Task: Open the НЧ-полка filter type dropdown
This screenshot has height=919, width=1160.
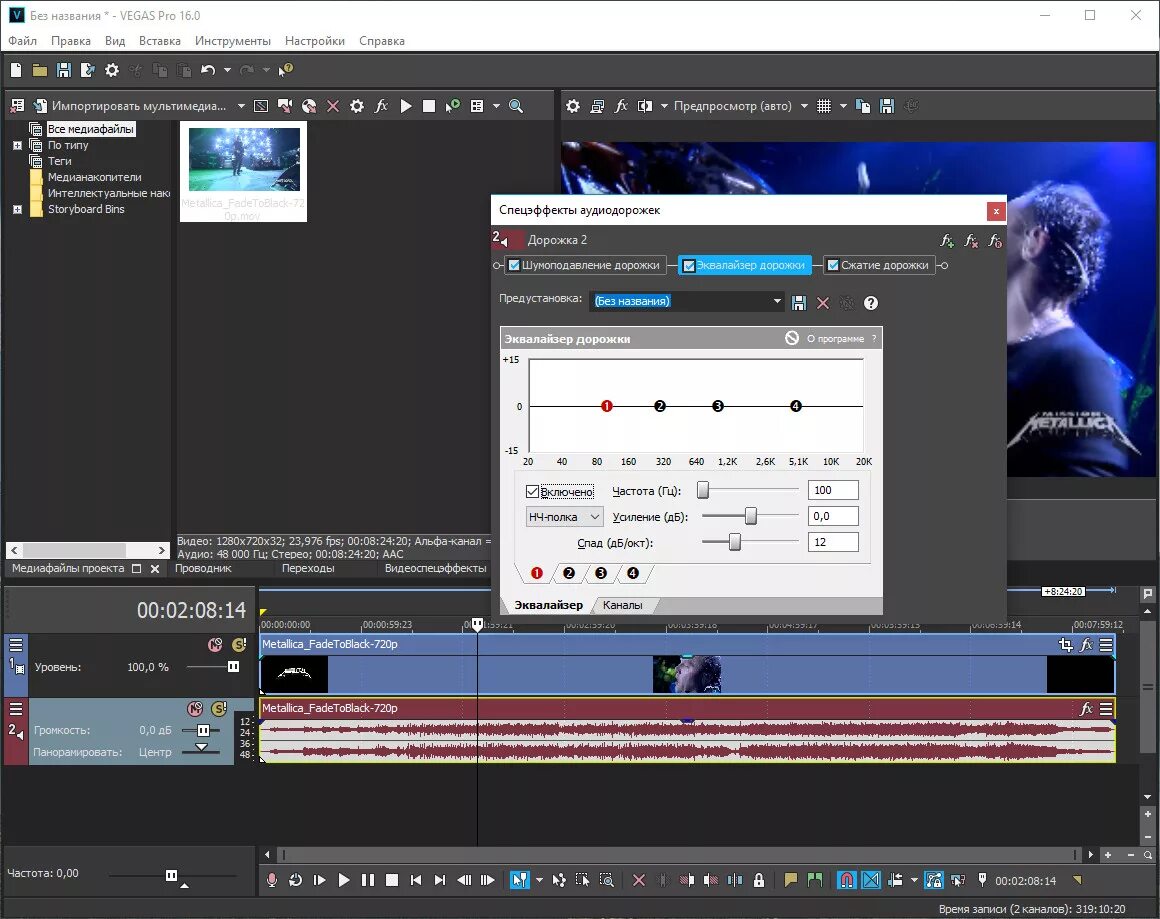Action: click(564, 516)
